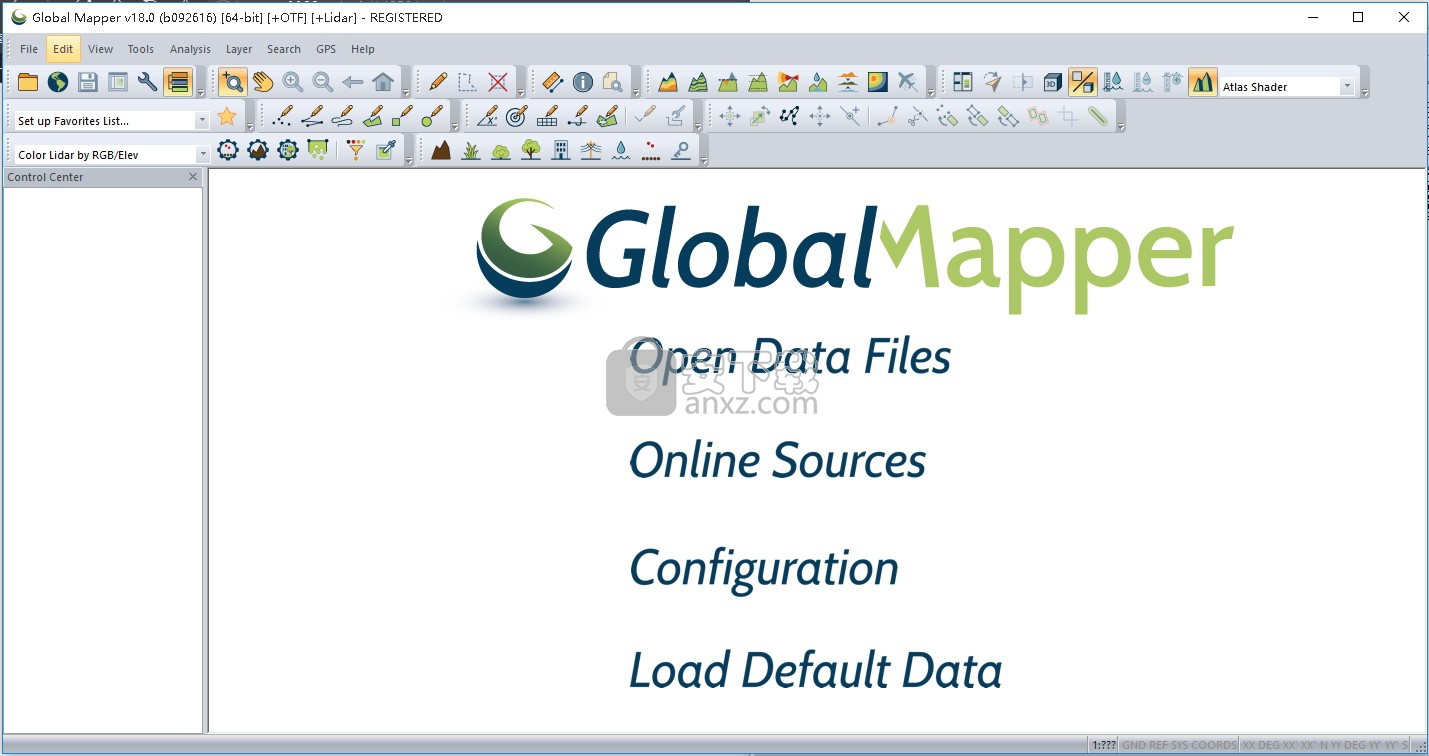Click the 1:??? scale status text
The height and width of the screenshot is (756, 1429).
(1104, 745)
